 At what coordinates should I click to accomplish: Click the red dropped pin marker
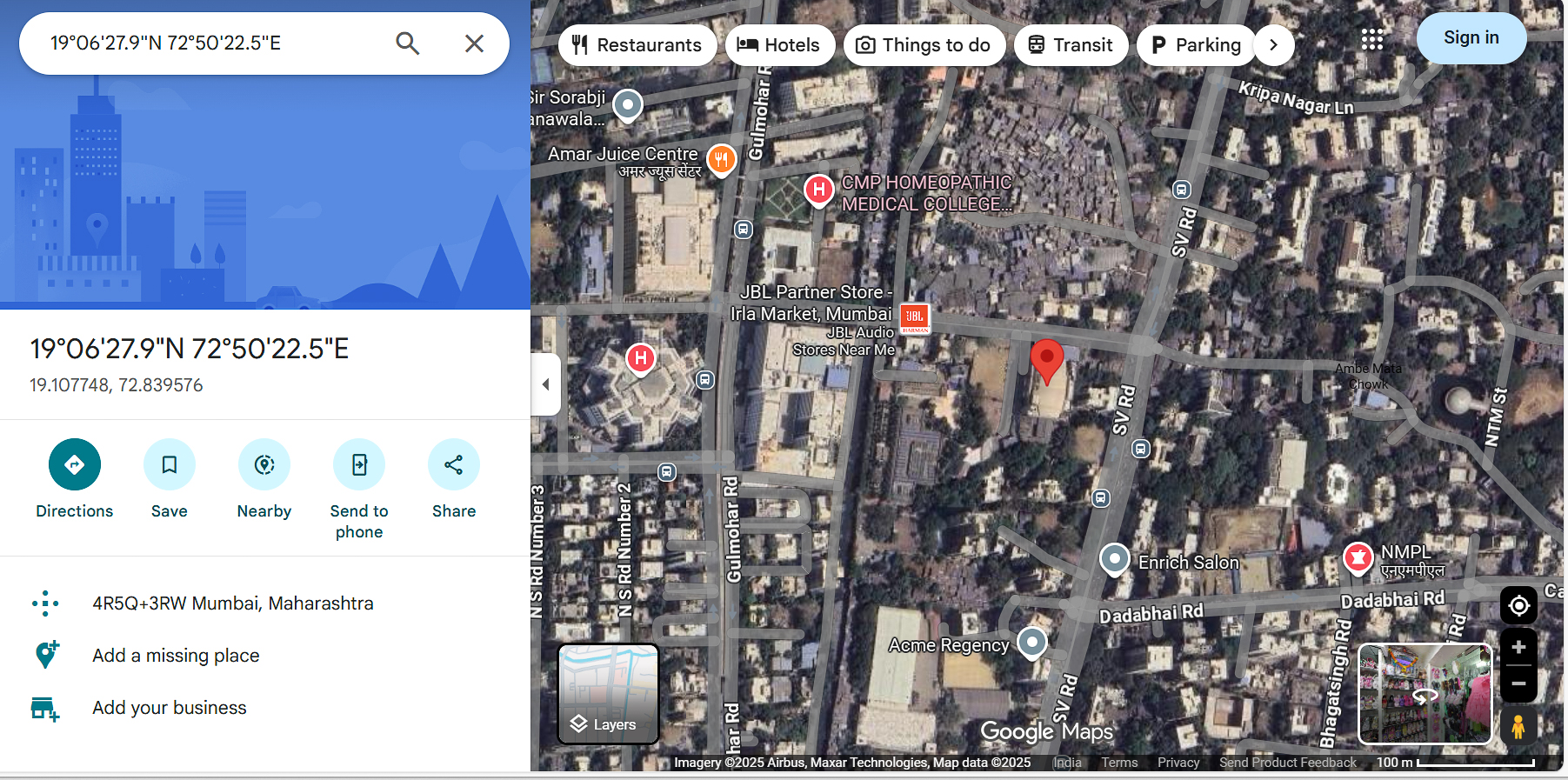click(1047, 361)
